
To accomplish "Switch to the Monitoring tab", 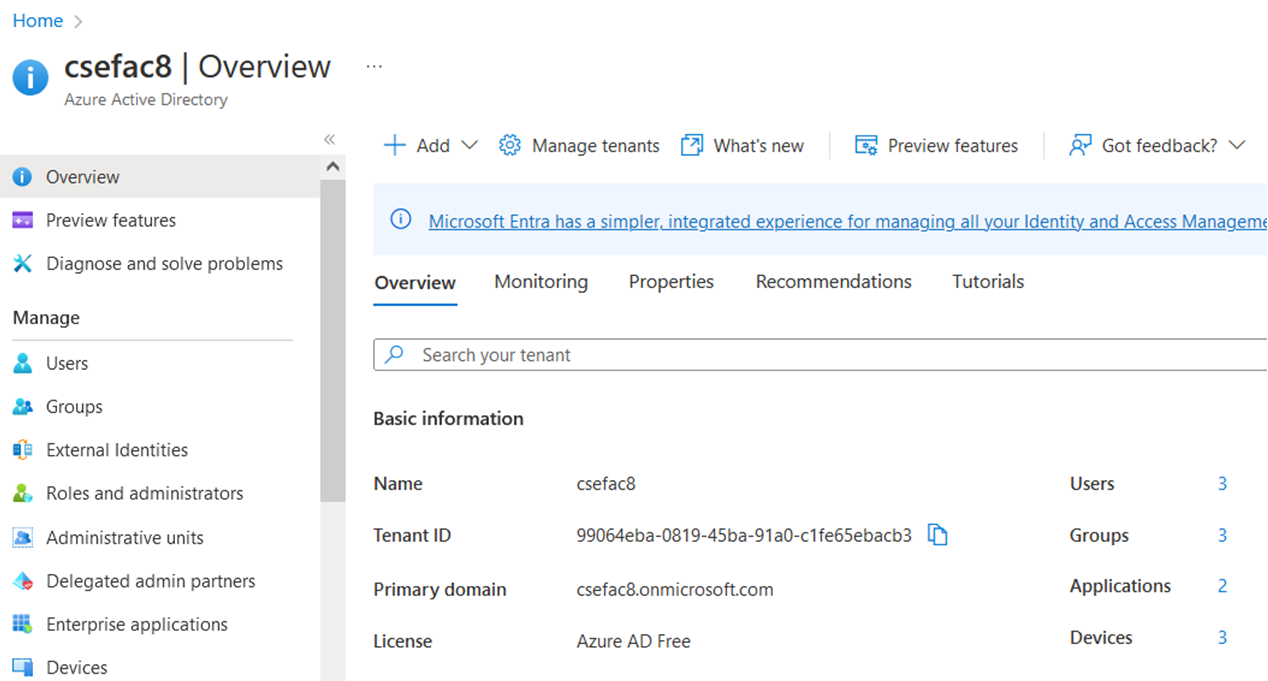I will click(540, 281).
